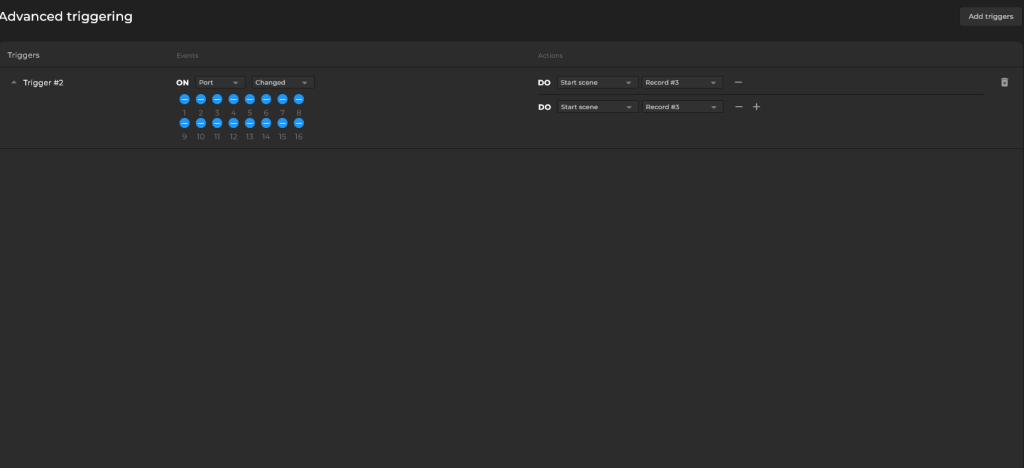Screen dimensions: 1024x468
Task: Toggle port 11 state indicator
Action: tap(217, 123)
